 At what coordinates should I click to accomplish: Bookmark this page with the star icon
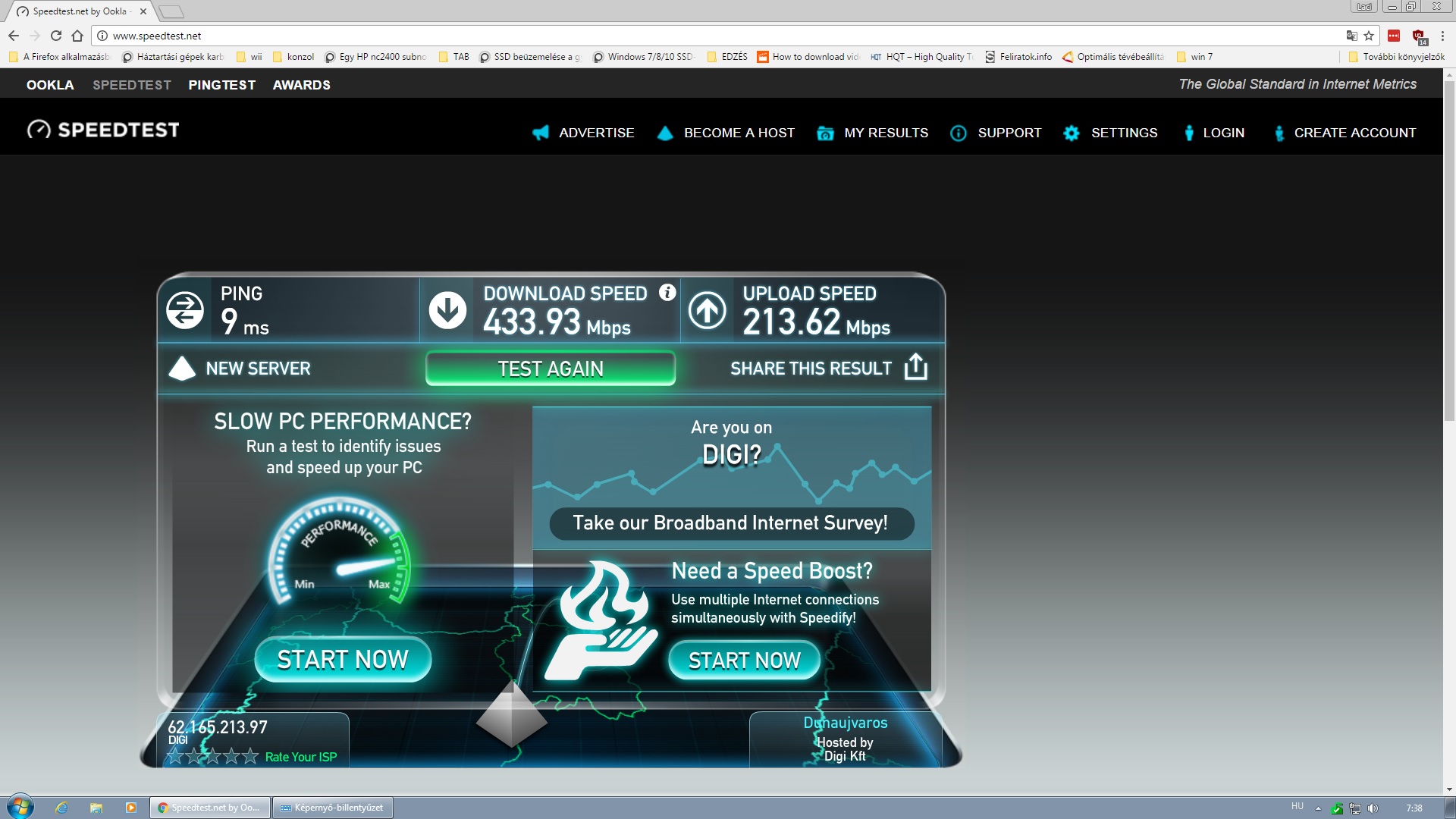click(x=1369, y=36)
